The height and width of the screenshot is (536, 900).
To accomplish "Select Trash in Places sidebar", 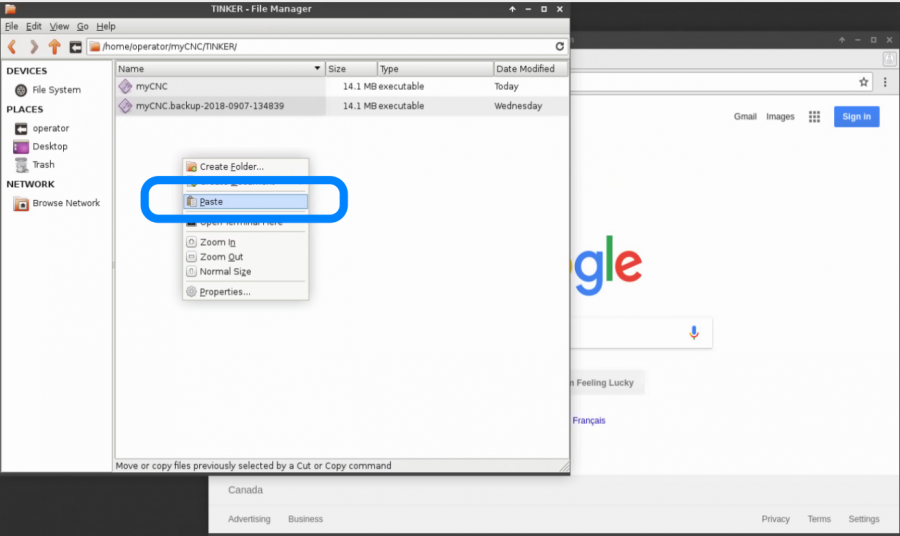I will pos(43,165).
